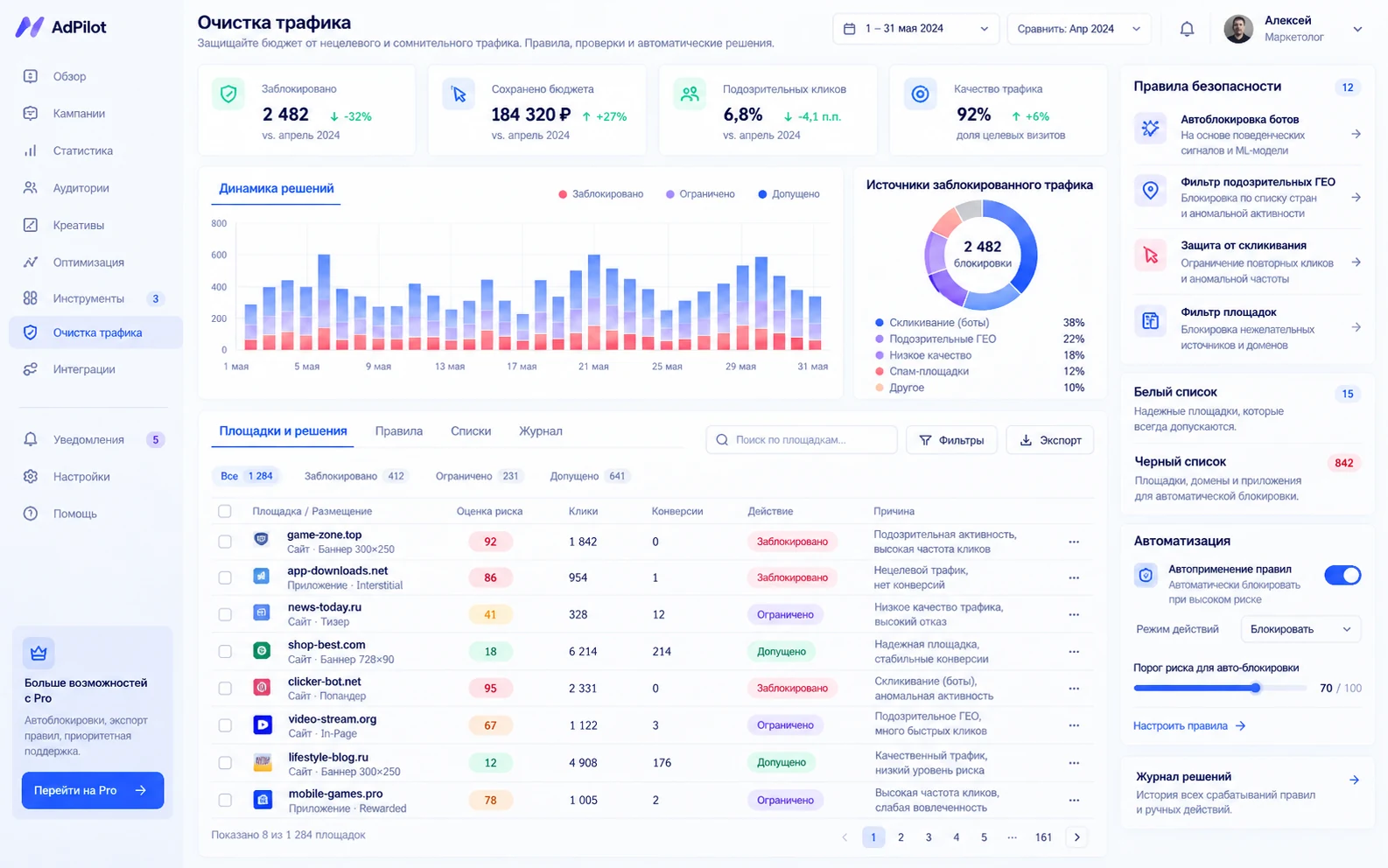Follow the Настроить правила link
Viewport: 1388px width, 868px height.
(1189, 725)
